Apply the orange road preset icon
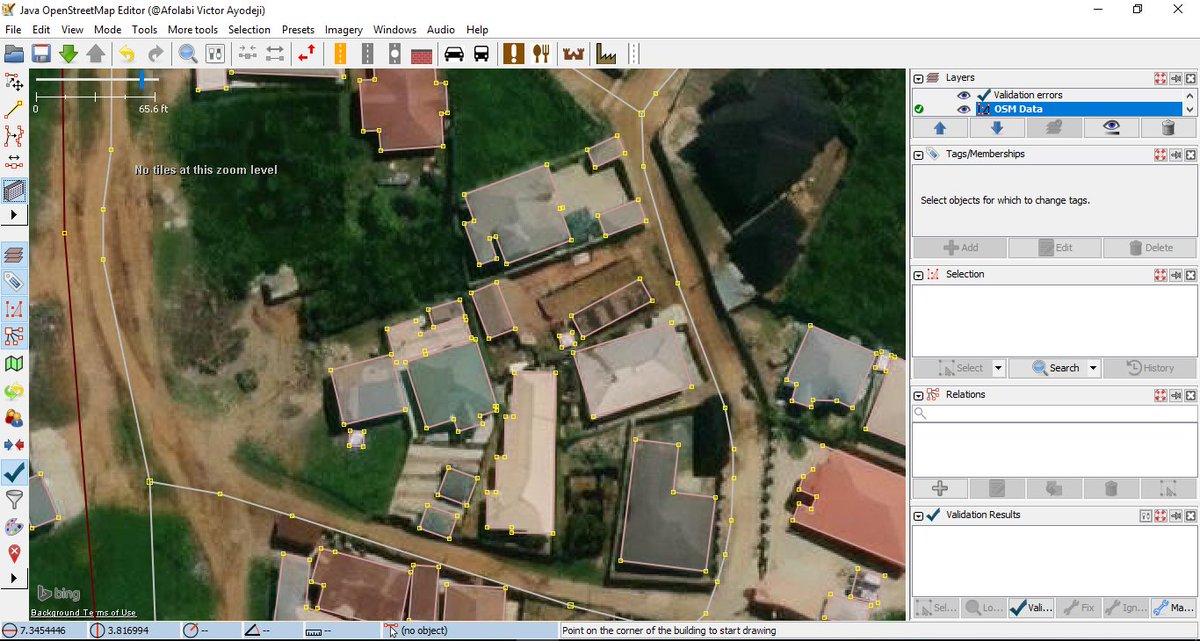 (x=340, y=53)
